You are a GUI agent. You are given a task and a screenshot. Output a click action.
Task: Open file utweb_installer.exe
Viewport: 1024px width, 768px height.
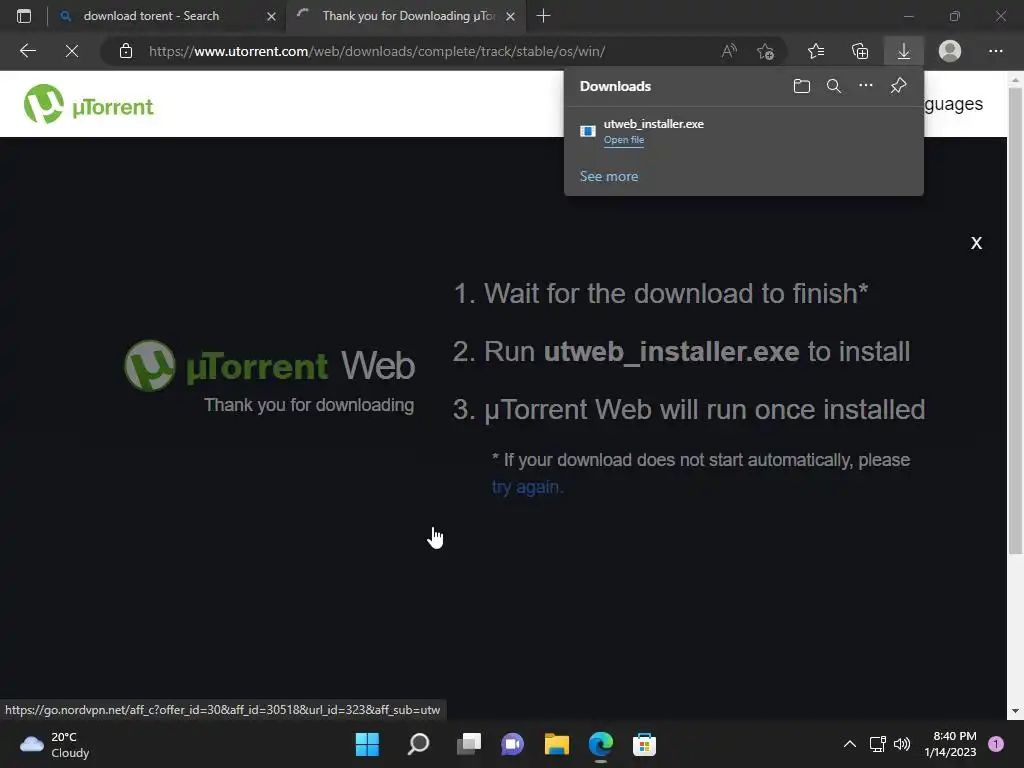tap(624, 140)
